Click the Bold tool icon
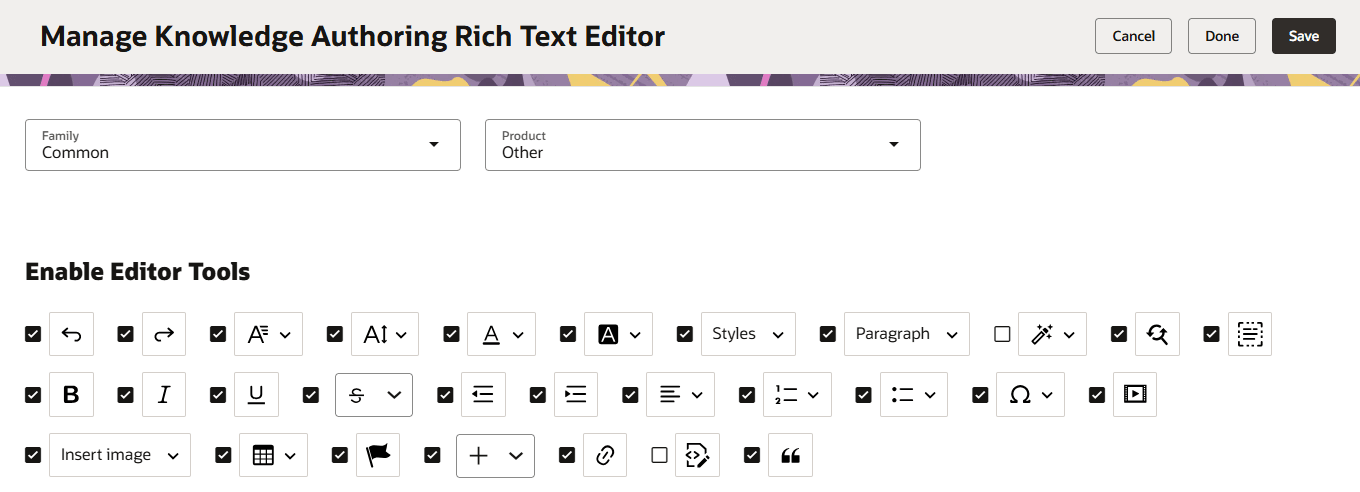The width and height of the screenshot is (1360, 492). pos(71,394)
